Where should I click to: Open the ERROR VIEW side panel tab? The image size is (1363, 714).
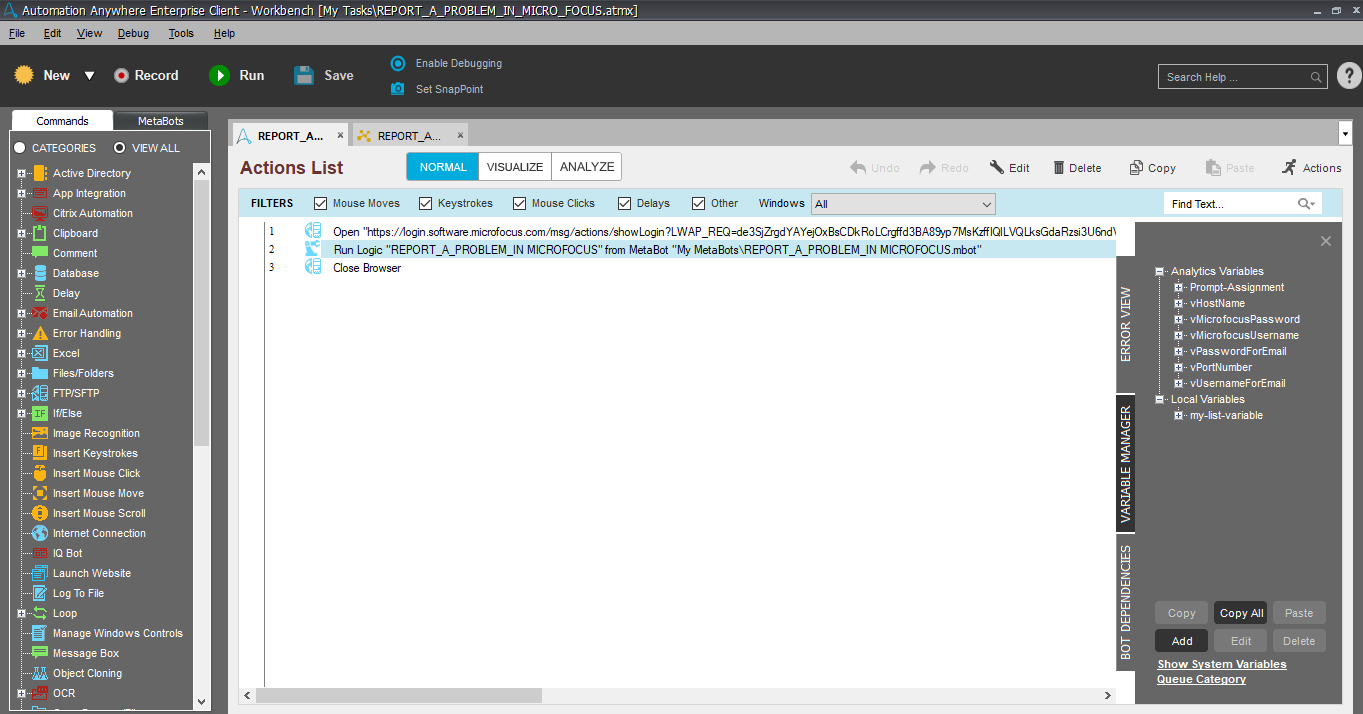click(1126, 325)
